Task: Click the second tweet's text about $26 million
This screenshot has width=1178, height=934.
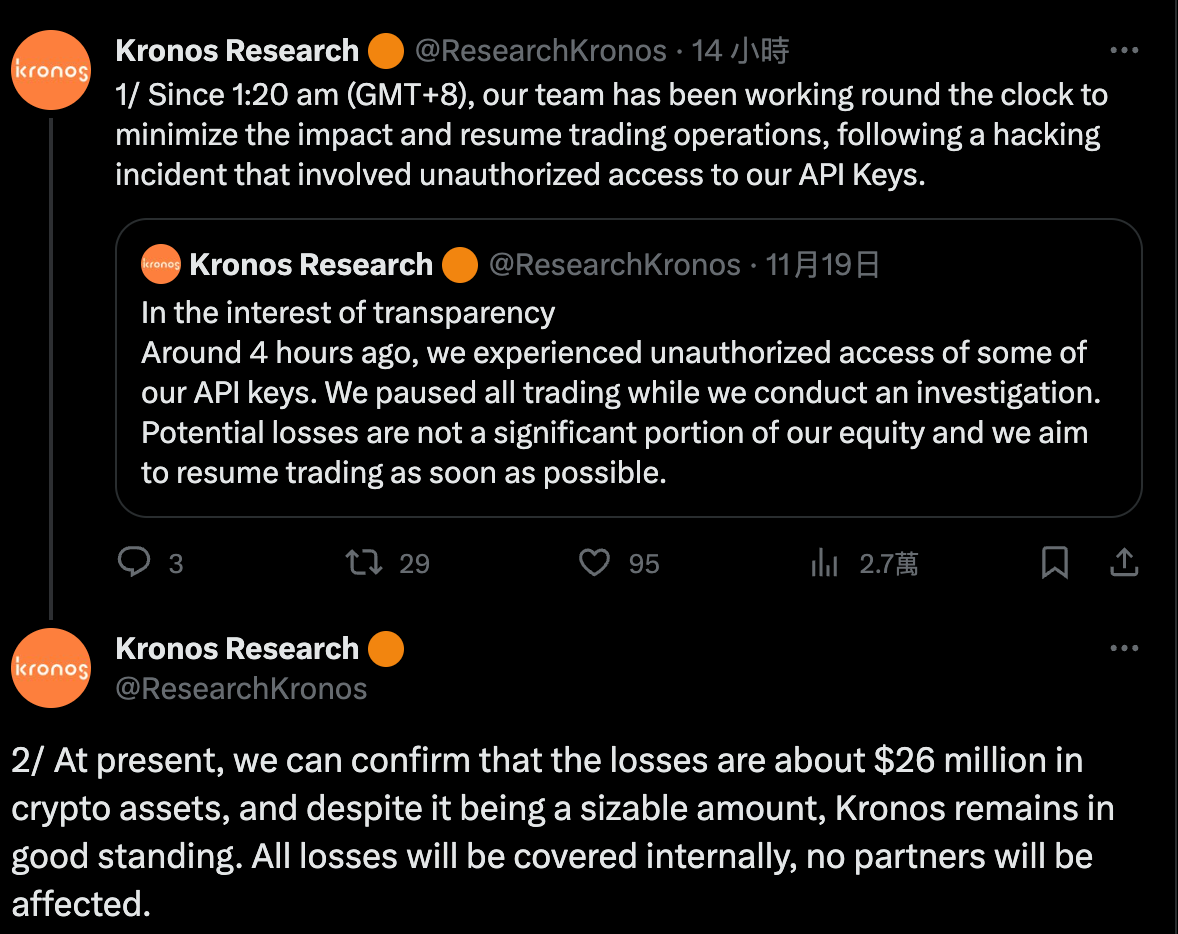Action: (560, 832)
